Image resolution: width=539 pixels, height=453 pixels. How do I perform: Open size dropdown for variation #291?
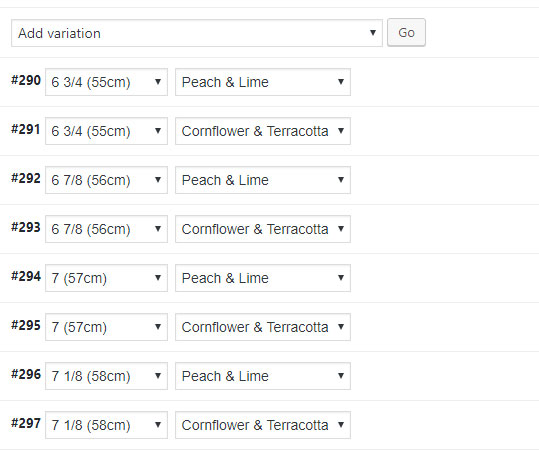point(106,131)
